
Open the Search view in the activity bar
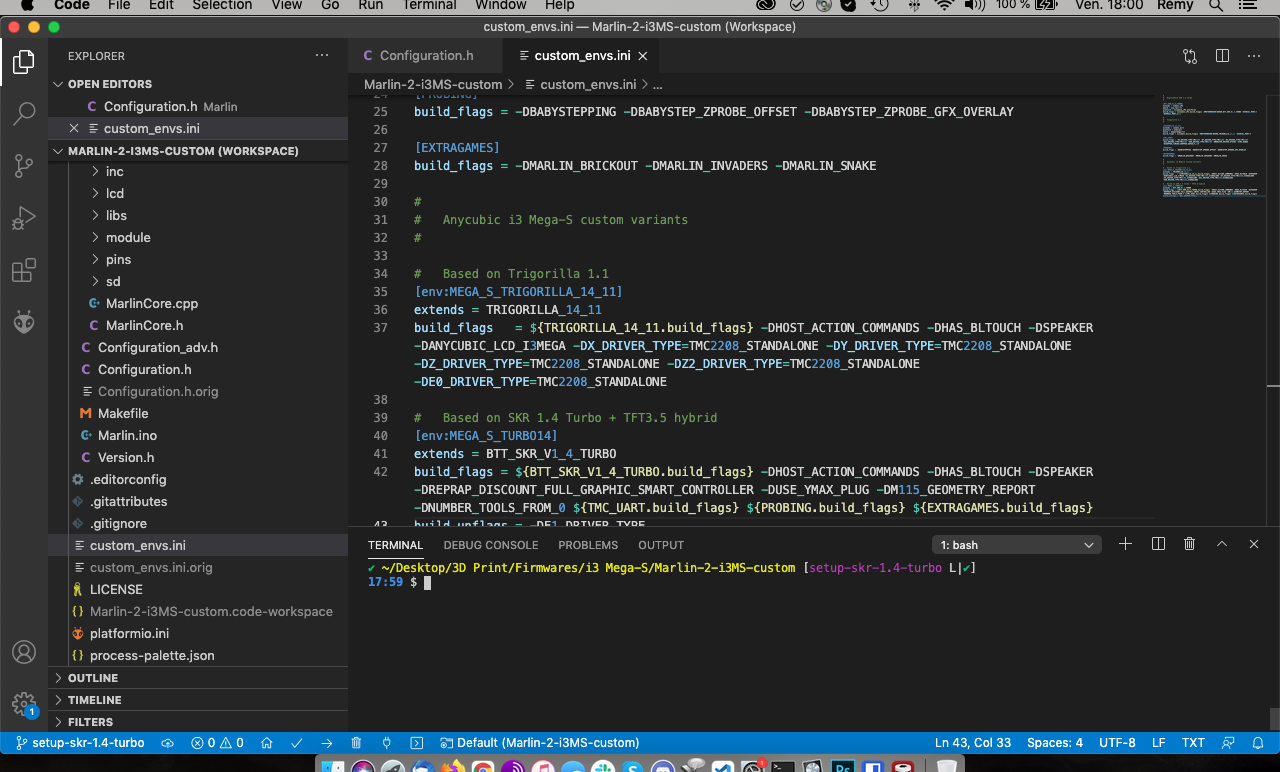(24, 114)
